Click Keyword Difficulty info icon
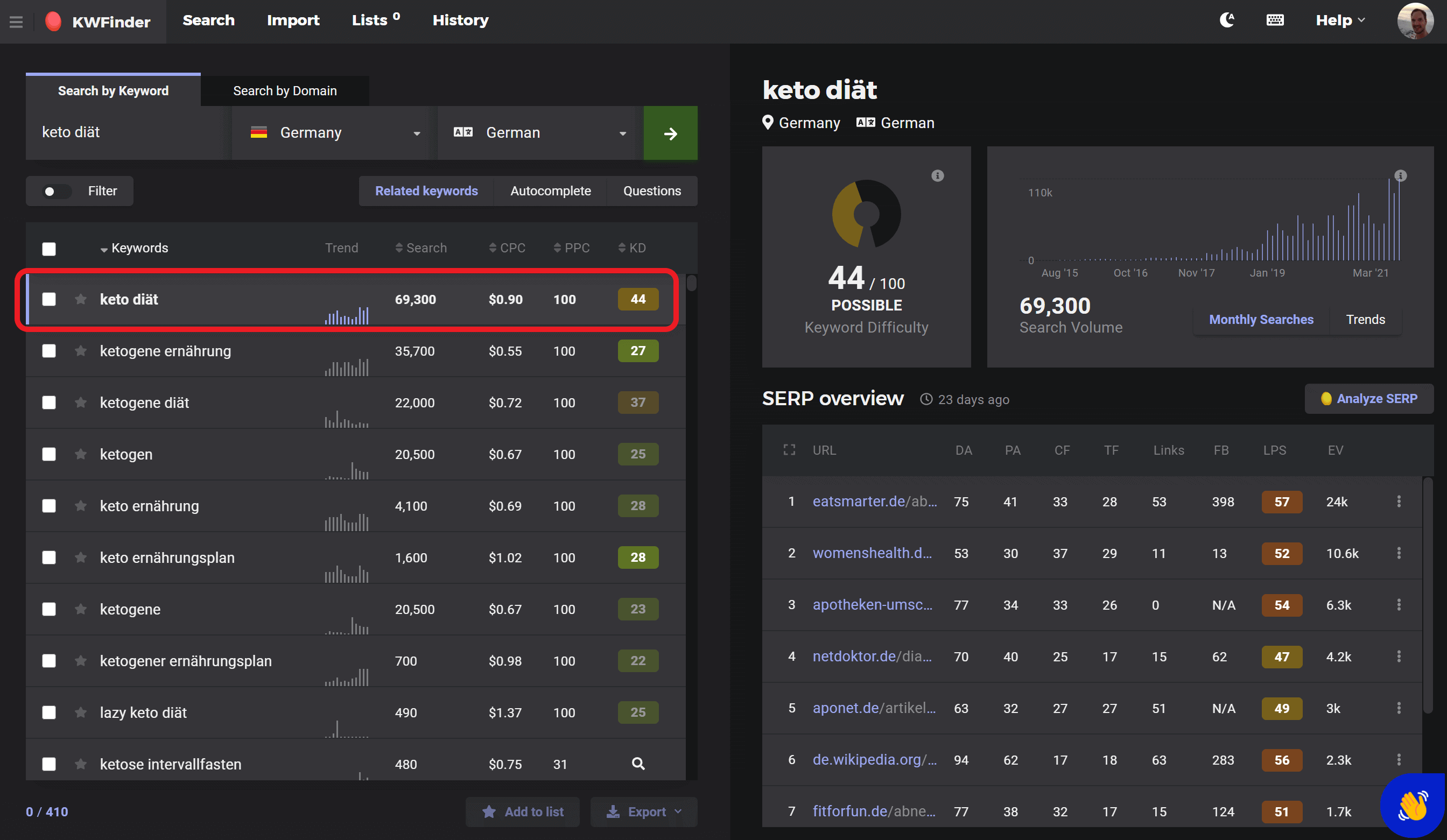The height and width of the screenshot is (840, 1447). tap(937, 175)
